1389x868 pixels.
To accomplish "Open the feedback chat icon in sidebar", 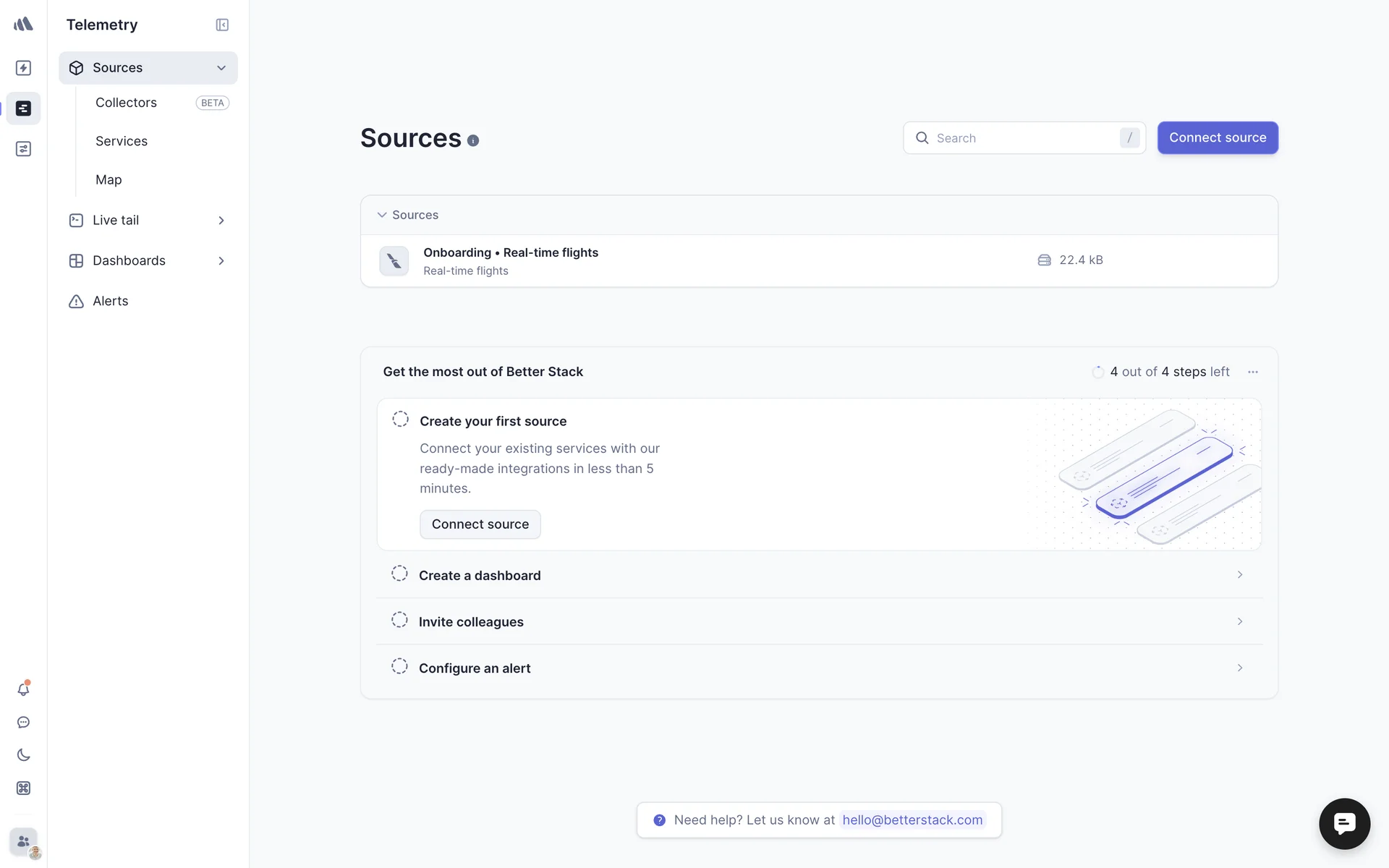I will (23, 723).
